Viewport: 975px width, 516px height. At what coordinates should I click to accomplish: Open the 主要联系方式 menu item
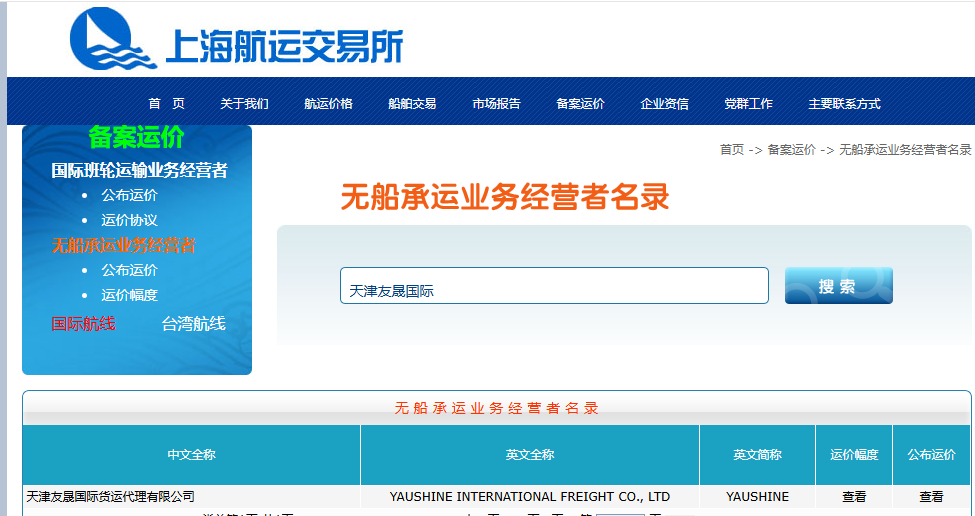coord(844,104)
